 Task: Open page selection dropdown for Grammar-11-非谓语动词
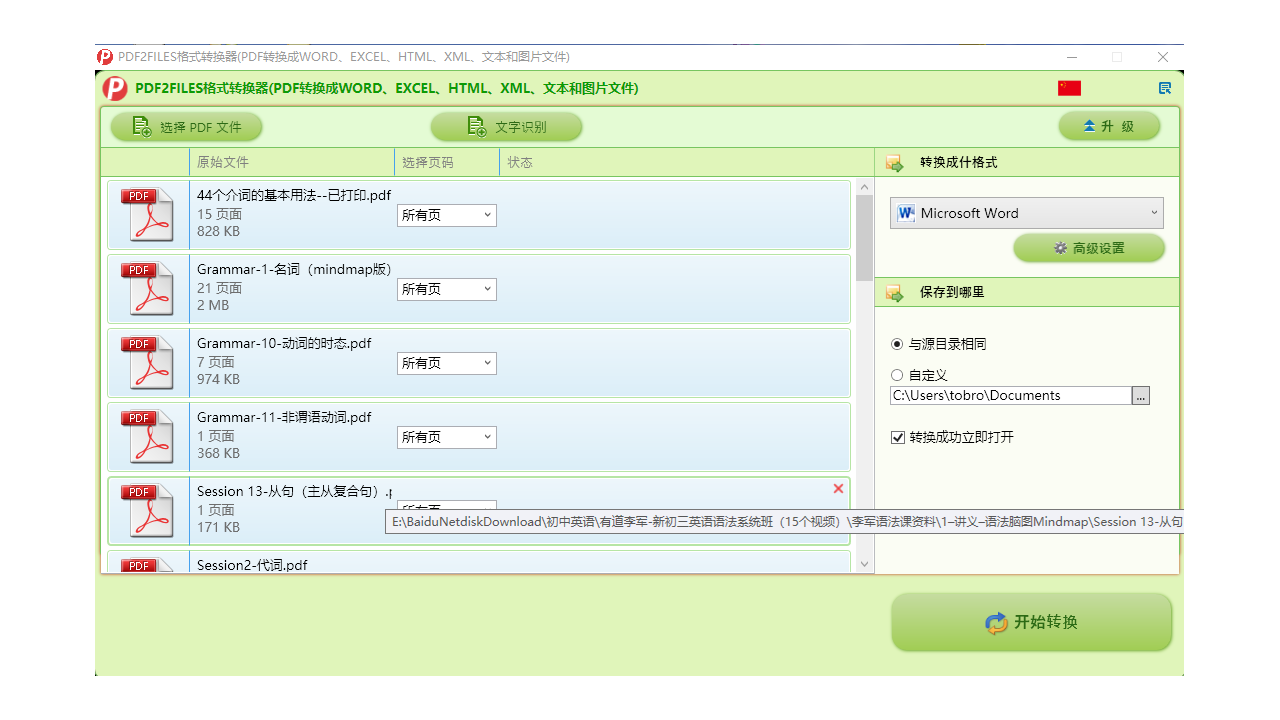click(x=447, y=437)
